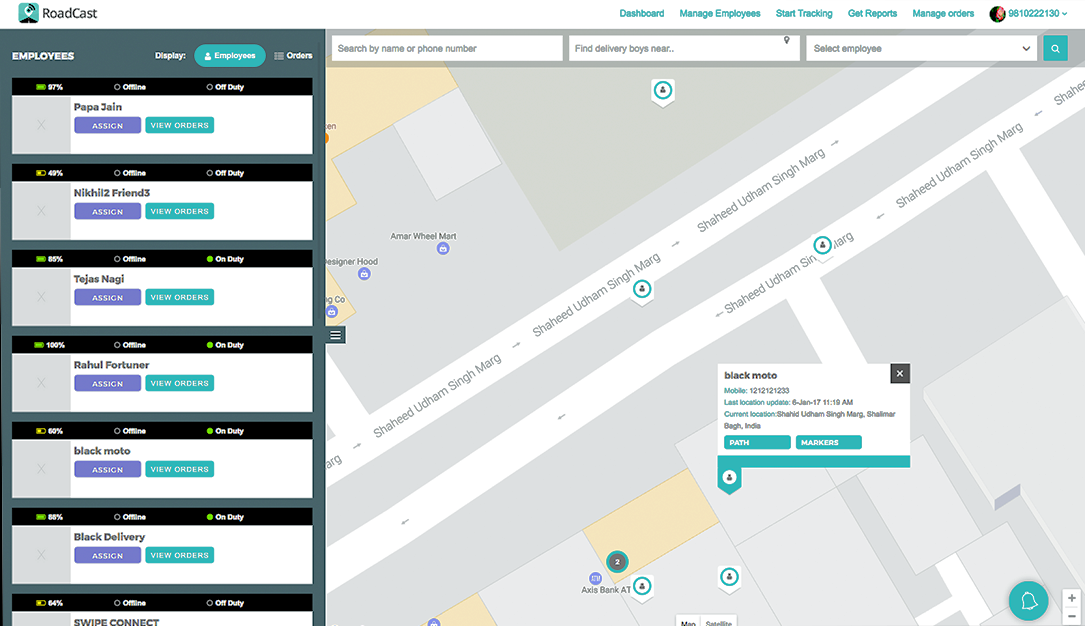This screenshot has height=626, width=1085.
Task: Go to Manage orders
Action: pyautogui.click(x=942, y=14)
